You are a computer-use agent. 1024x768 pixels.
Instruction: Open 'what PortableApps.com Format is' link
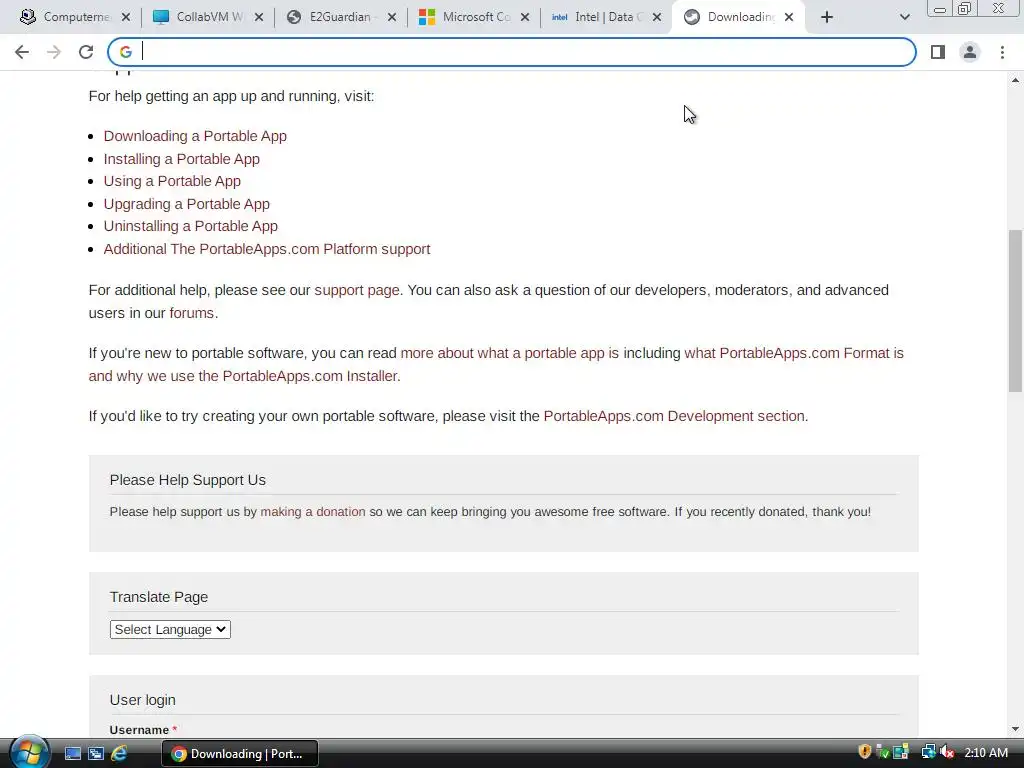pyautogui.click(x=793, y=353)
